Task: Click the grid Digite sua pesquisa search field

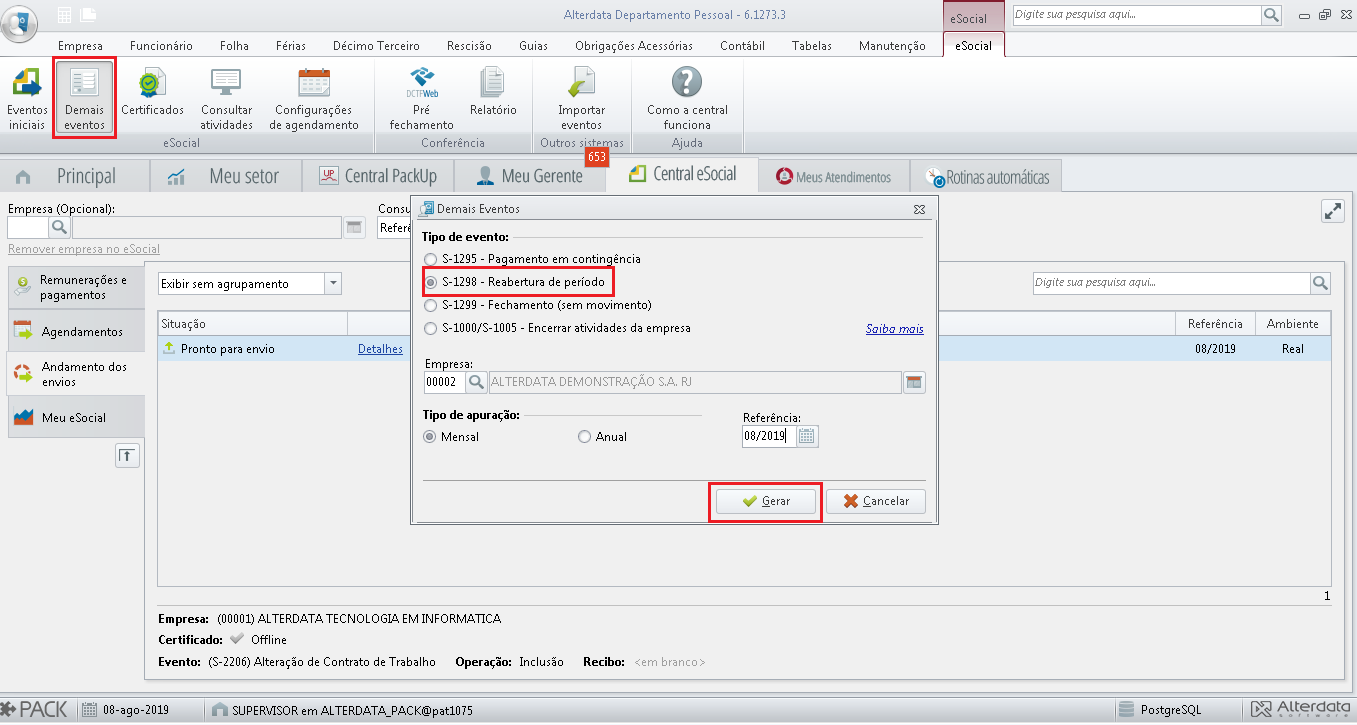Action: point(1172,283)
